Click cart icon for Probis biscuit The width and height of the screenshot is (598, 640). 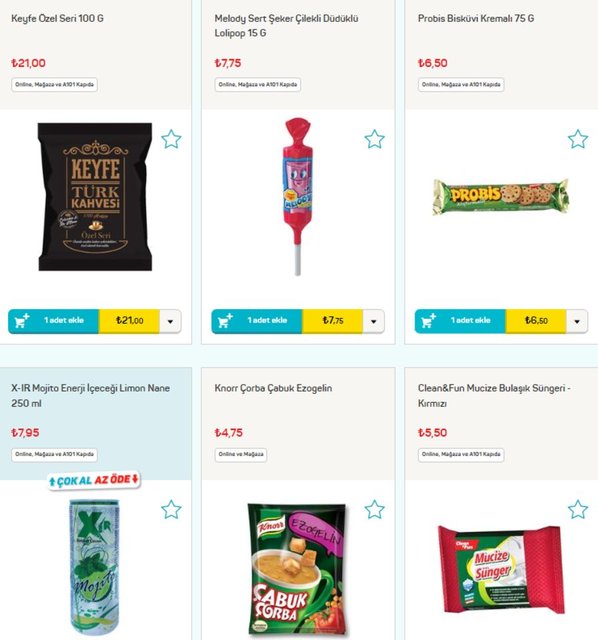(x=428, y=321)
